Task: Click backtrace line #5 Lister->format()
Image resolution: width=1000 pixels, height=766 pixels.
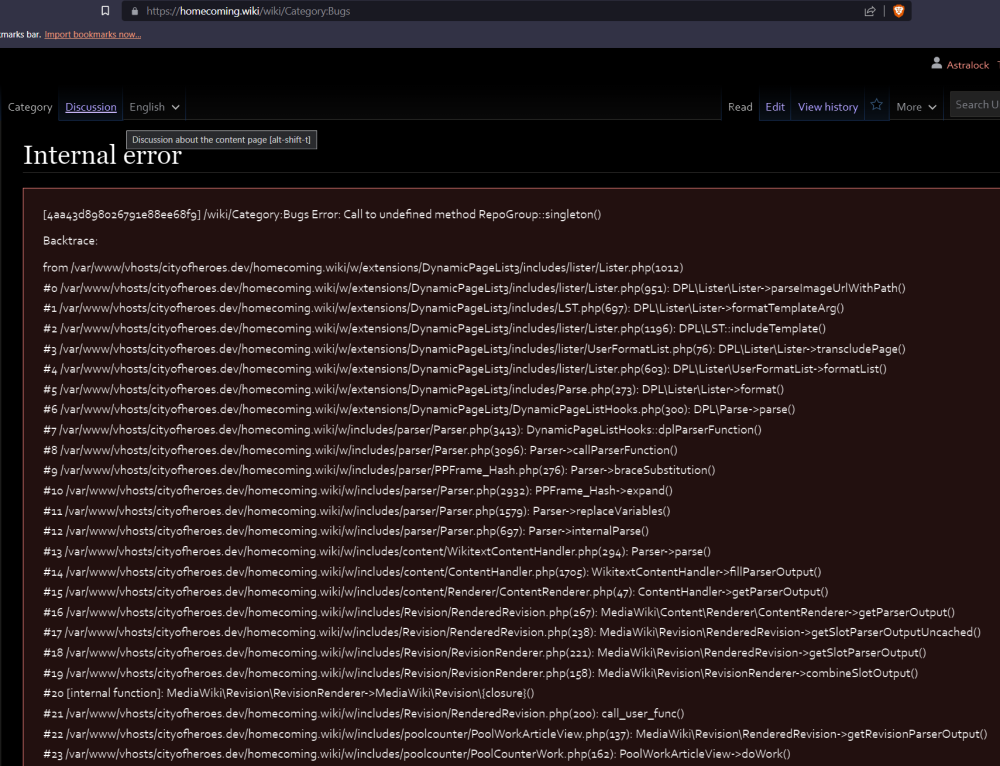Action: click(414, 389)
